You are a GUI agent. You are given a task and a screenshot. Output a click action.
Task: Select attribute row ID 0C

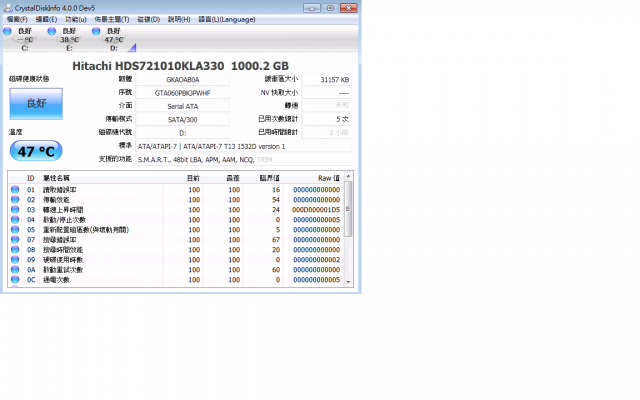[176, 280]
